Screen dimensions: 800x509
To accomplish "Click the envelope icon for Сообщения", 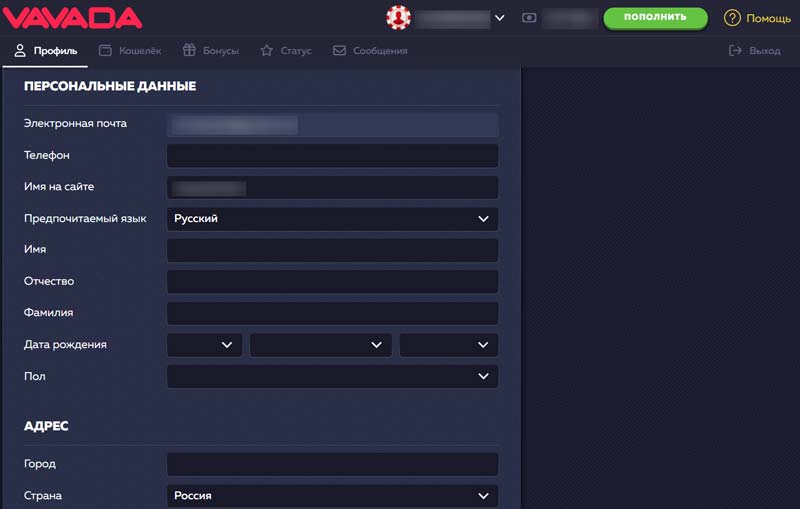I will (x=340, y=50).
